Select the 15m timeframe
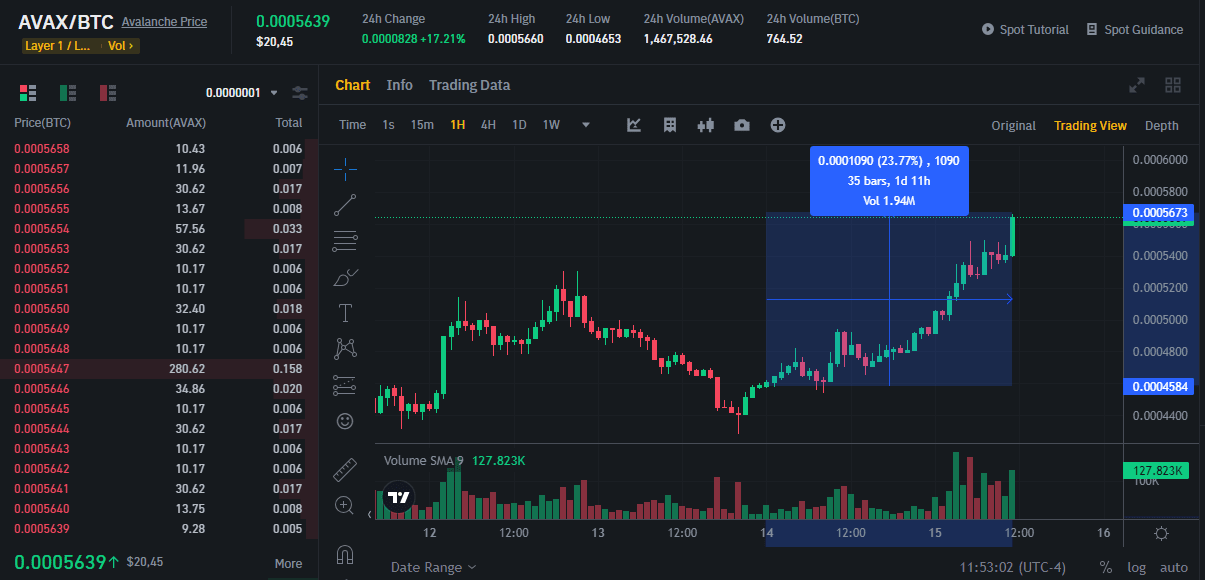This screenshot has width=1205, height=580. pyautogui.click(x=421, y=124)
